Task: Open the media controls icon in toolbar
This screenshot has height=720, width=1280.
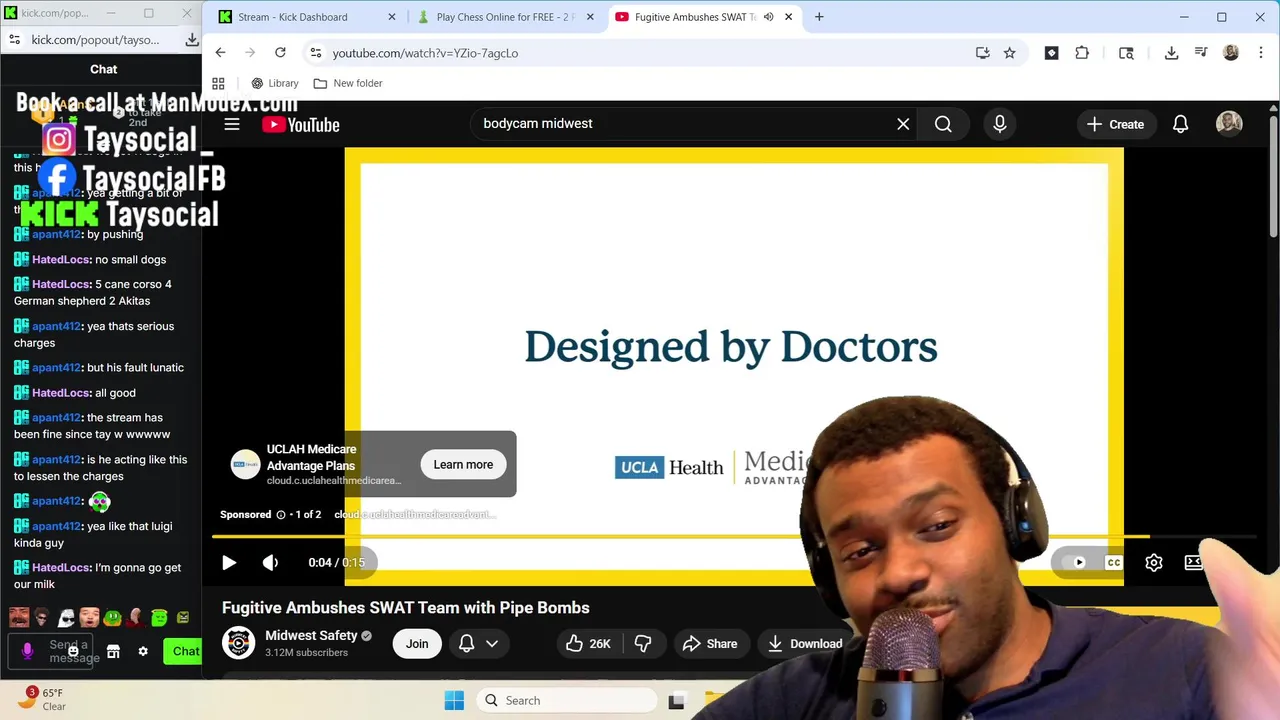Action: click(x=1201, y=53)
